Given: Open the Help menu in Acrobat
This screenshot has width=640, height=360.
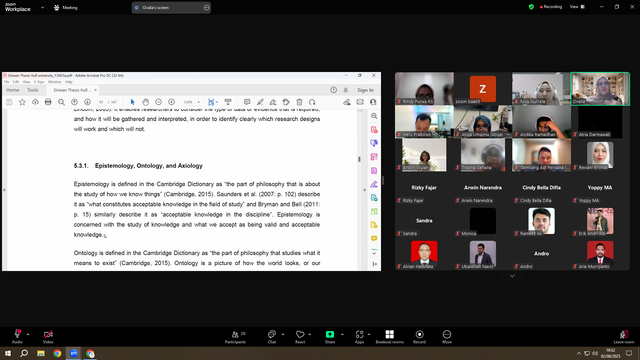Looking at the screenshot, I should tap(69, 82).
